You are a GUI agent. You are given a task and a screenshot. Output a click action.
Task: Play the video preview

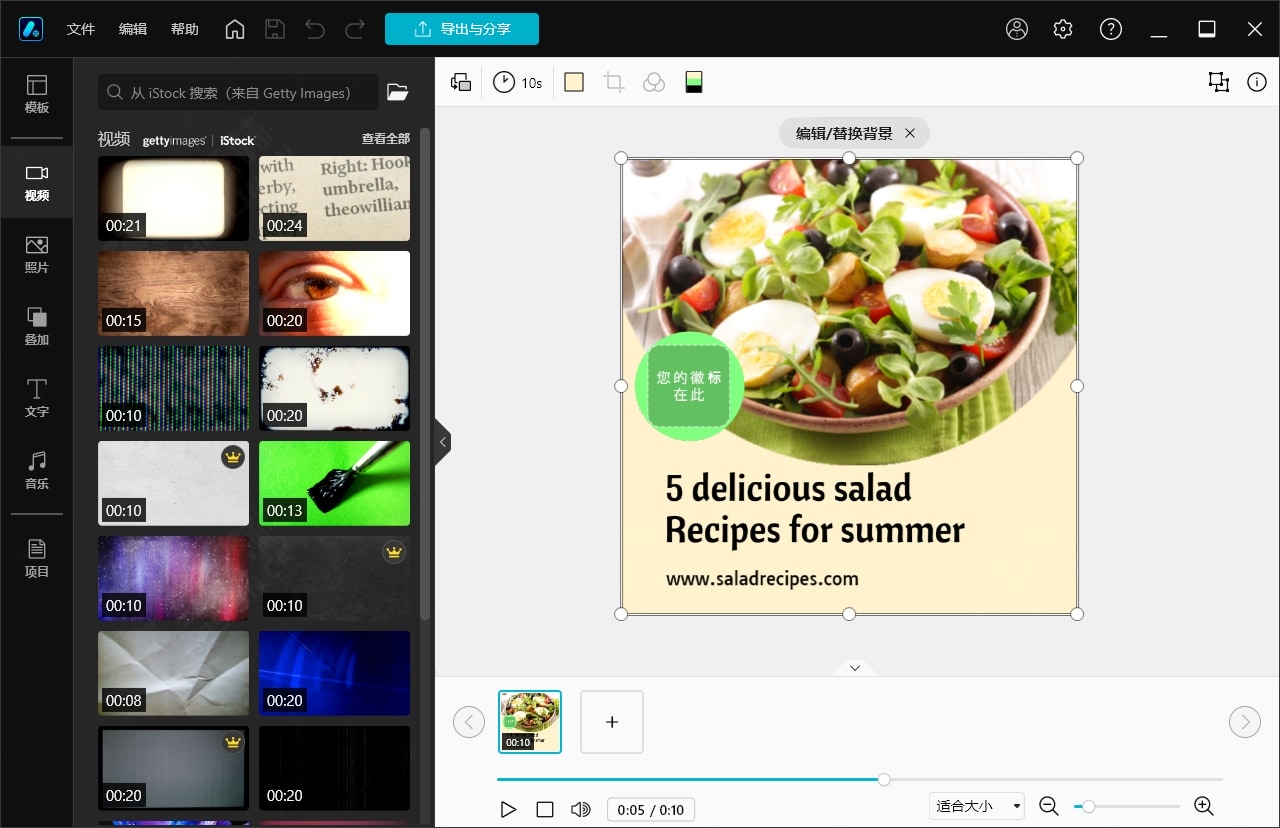click(x=508, y=809)
